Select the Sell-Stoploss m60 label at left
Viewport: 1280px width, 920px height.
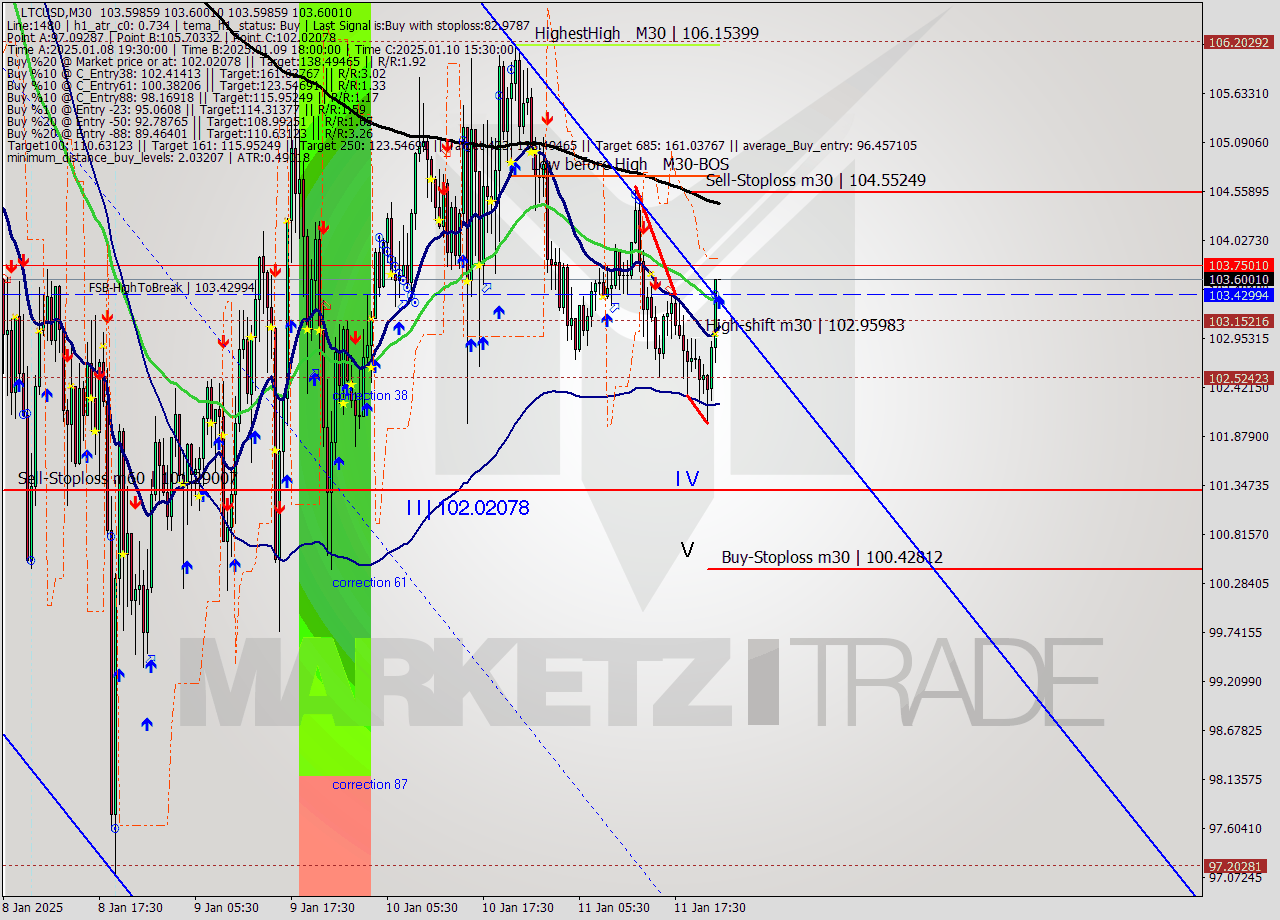(128, 479)
